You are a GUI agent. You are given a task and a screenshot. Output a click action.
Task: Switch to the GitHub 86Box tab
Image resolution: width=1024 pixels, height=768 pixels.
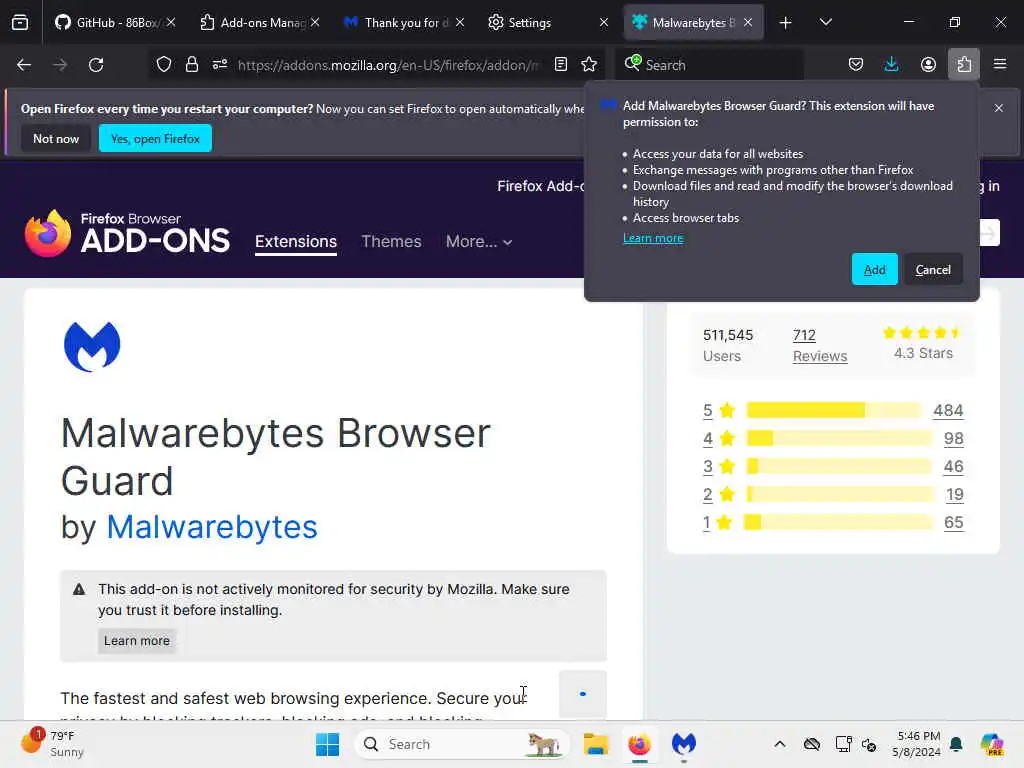click(x=108, y=22)
